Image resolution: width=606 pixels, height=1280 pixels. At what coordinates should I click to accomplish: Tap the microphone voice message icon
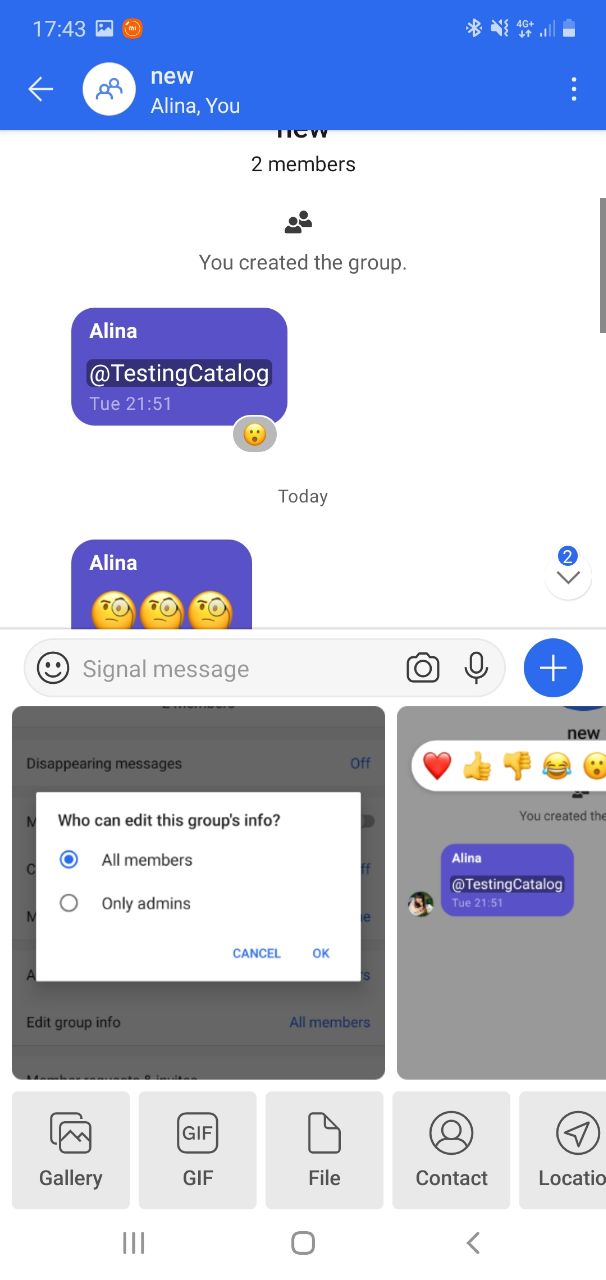[x=477, y=668]
